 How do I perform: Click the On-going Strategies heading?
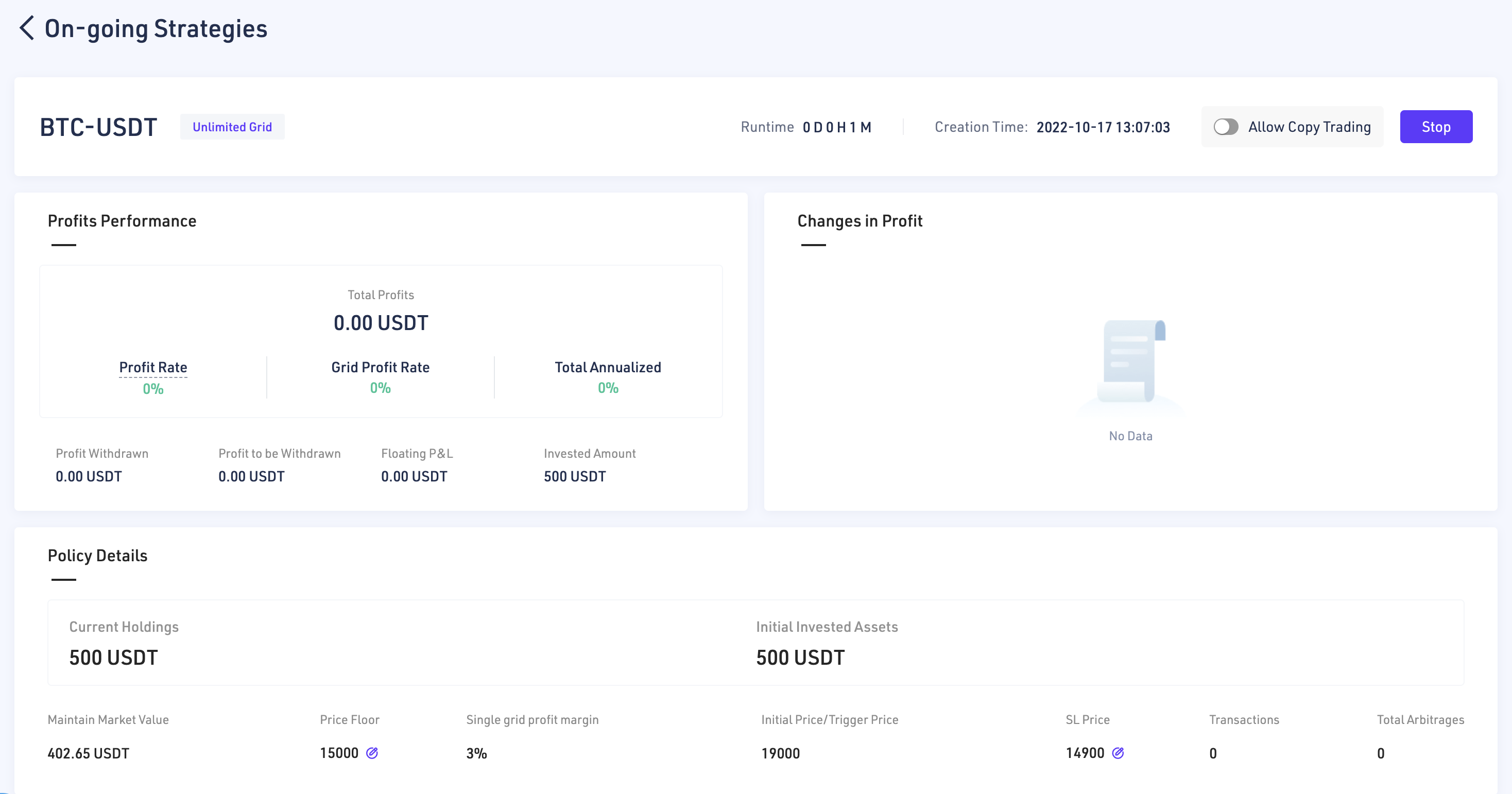coord(156,29)
